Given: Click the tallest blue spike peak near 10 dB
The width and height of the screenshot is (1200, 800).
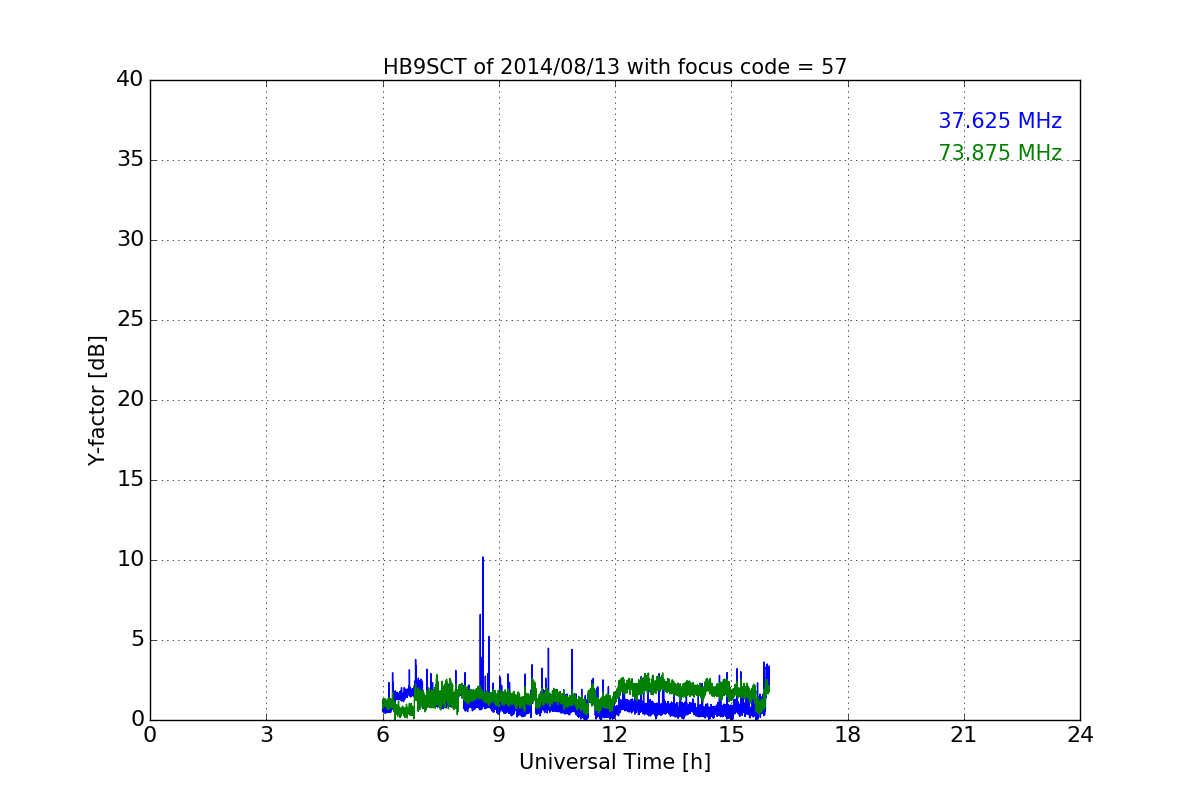Looking at the screenshot, I should pos(483,558).
